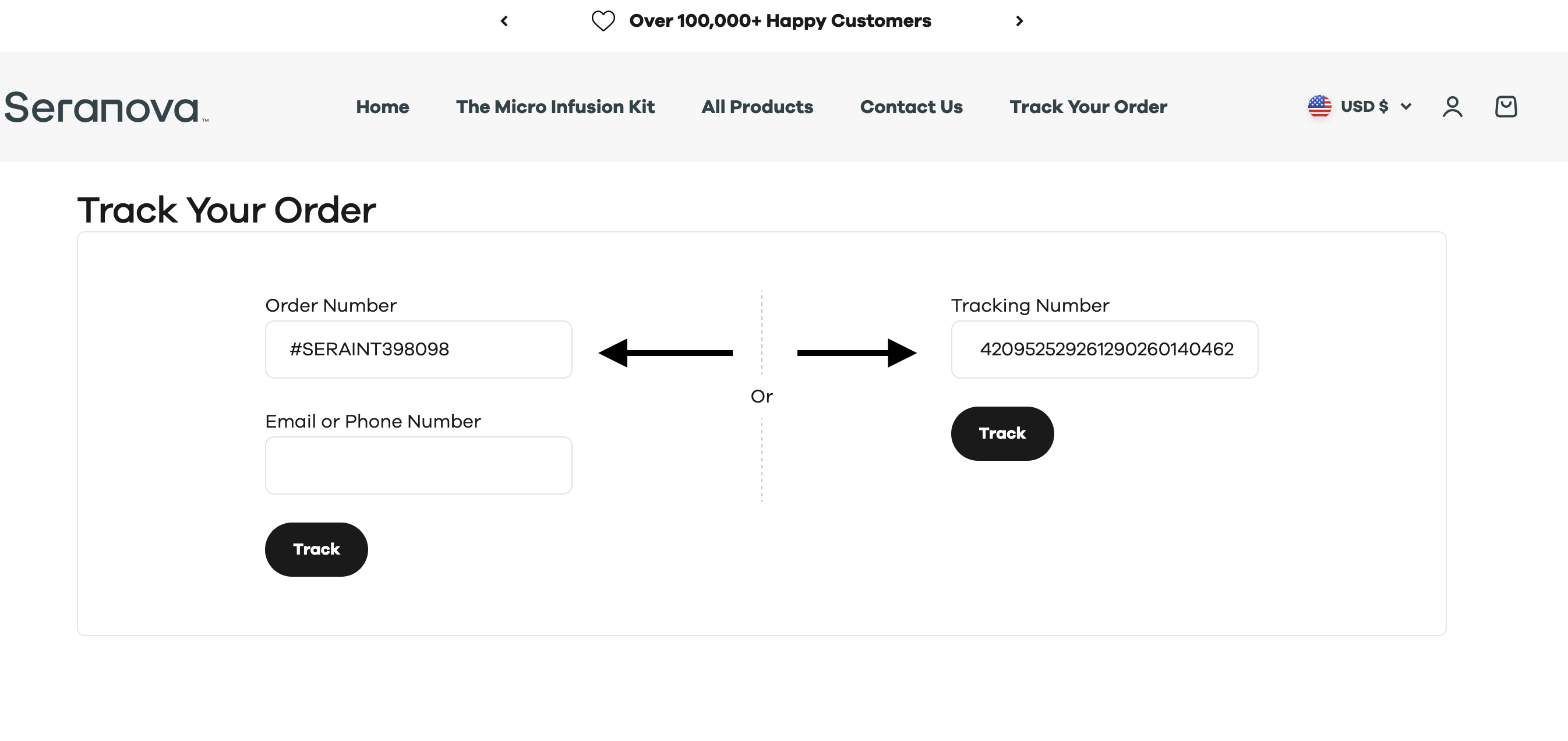Open The Micro Infusion Kit page
This screenshot has width=1568, height=741.
pyautogui.click(x=555, y=107)
